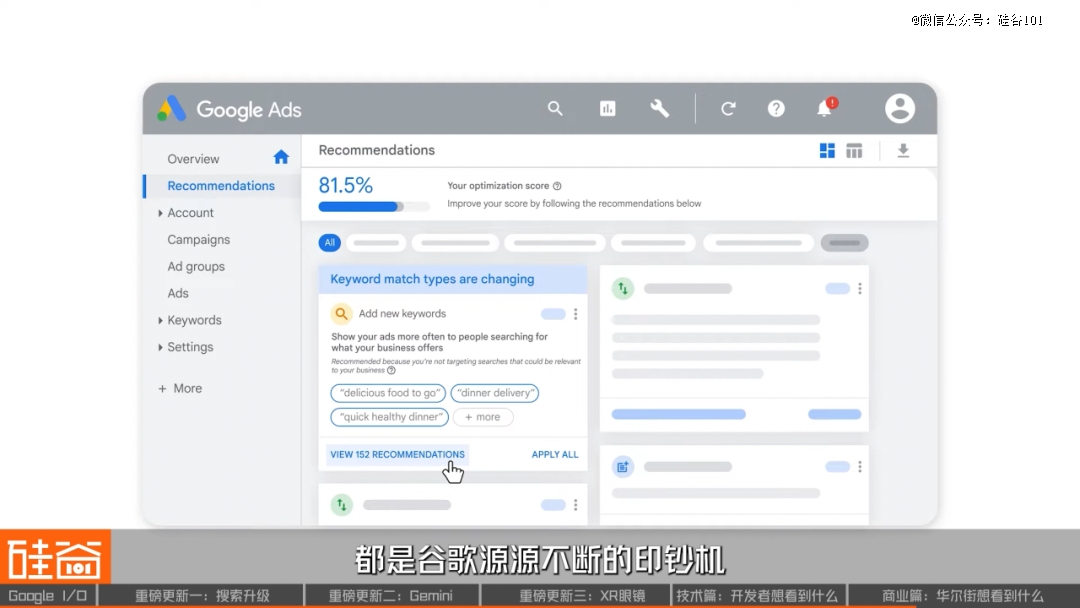Expand the Account section arrow
Viewport: 1080px width, 608px height.
tap(160, 213)
